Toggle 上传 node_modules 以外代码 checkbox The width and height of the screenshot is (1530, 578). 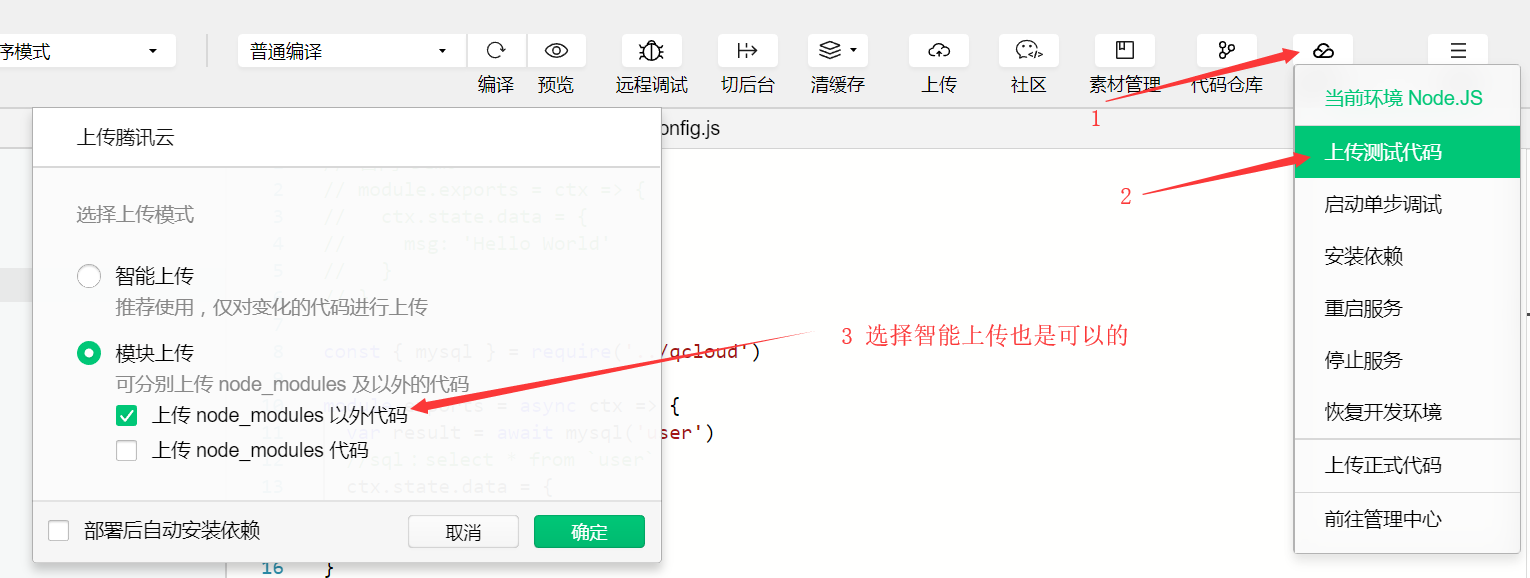(127, 415)
